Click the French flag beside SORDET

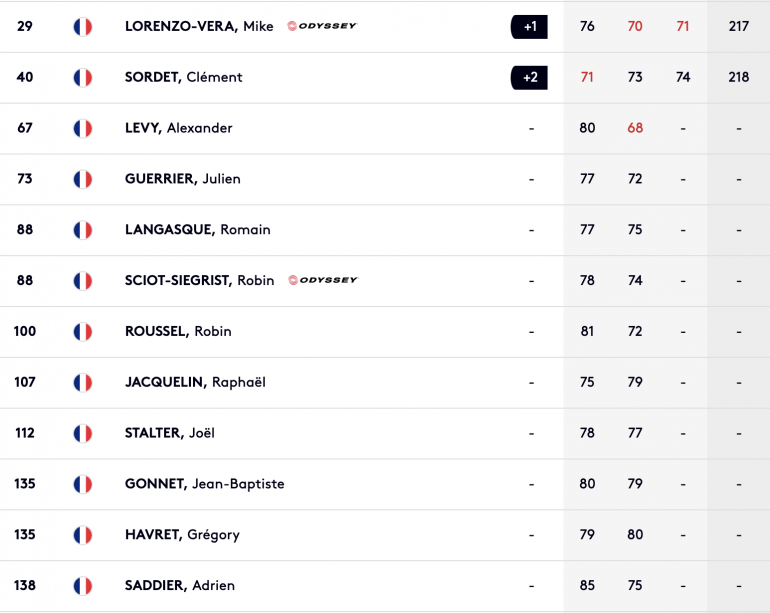tap(82, 78)
